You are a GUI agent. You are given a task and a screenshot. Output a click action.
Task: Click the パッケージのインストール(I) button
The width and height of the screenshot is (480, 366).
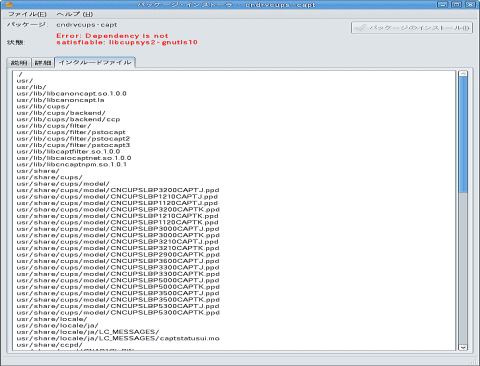[412, 28]
